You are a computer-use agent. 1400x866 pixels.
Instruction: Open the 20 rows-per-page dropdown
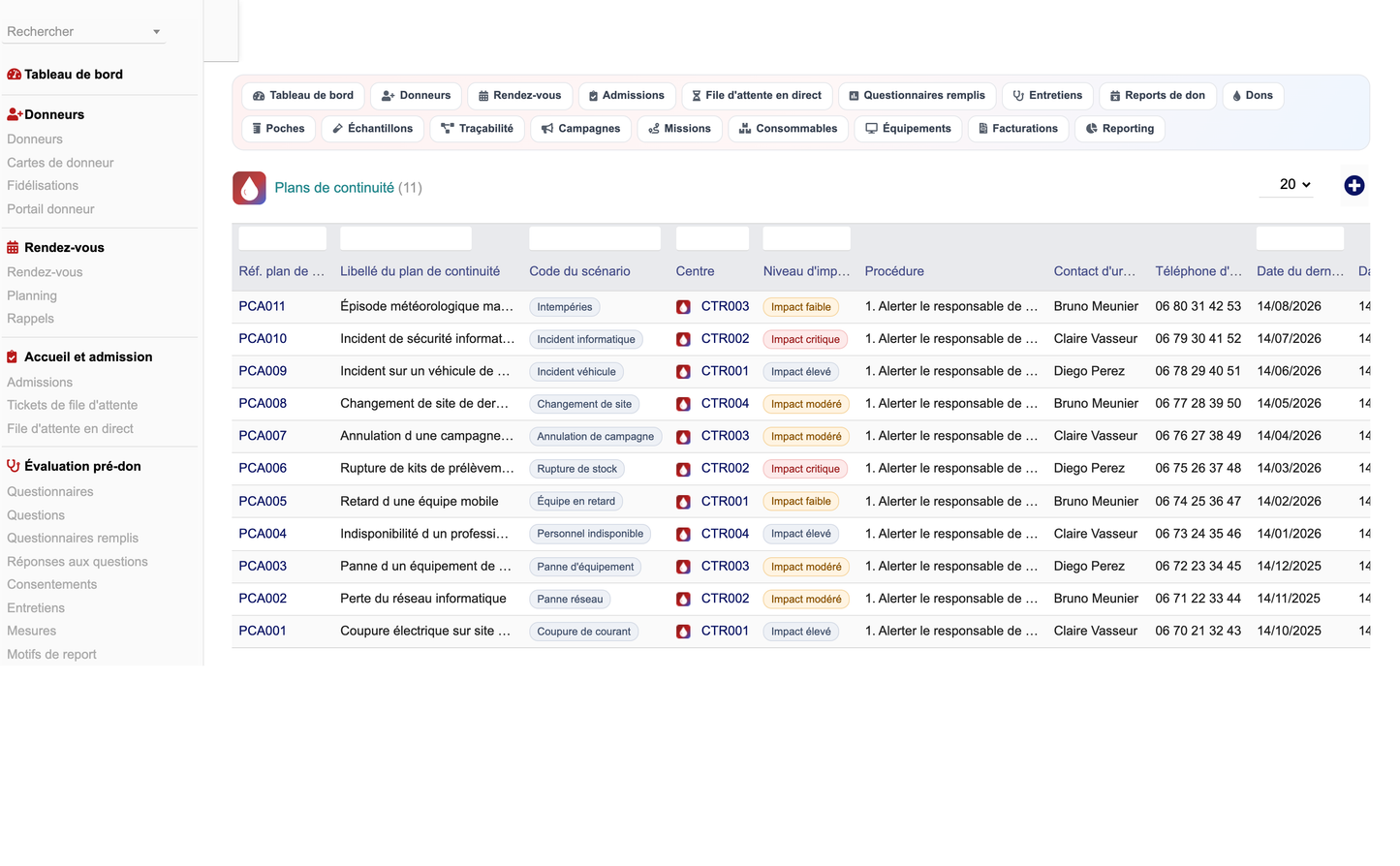[x=1286, y=184]
